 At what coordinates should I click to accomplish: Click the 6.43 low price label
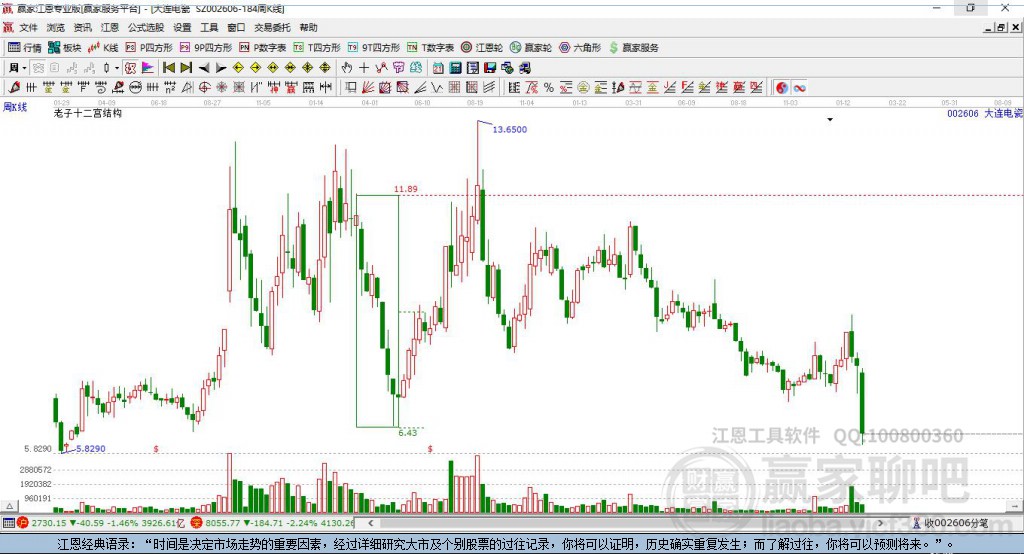408,432
